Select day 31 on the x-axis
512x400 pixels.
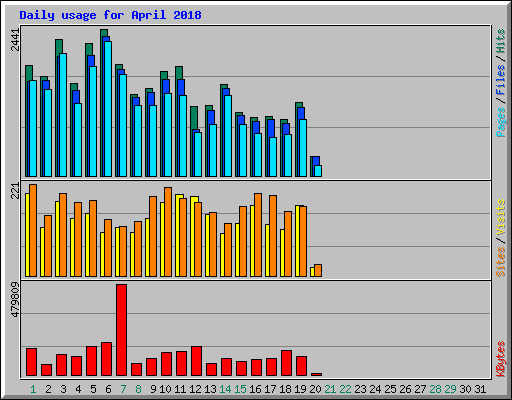480,389
